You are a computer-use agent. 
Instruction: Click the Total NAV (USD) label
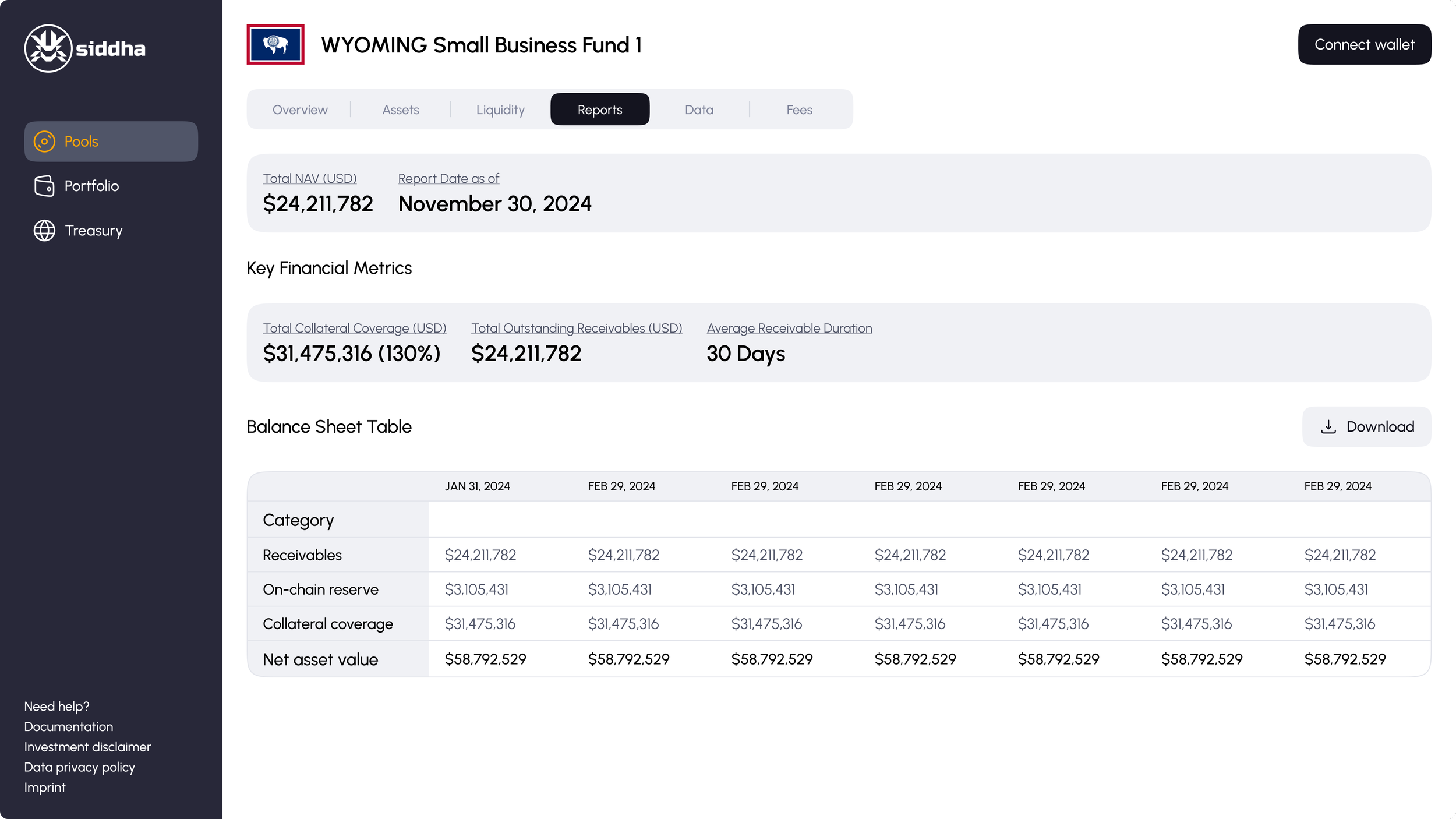click(309, 179)
